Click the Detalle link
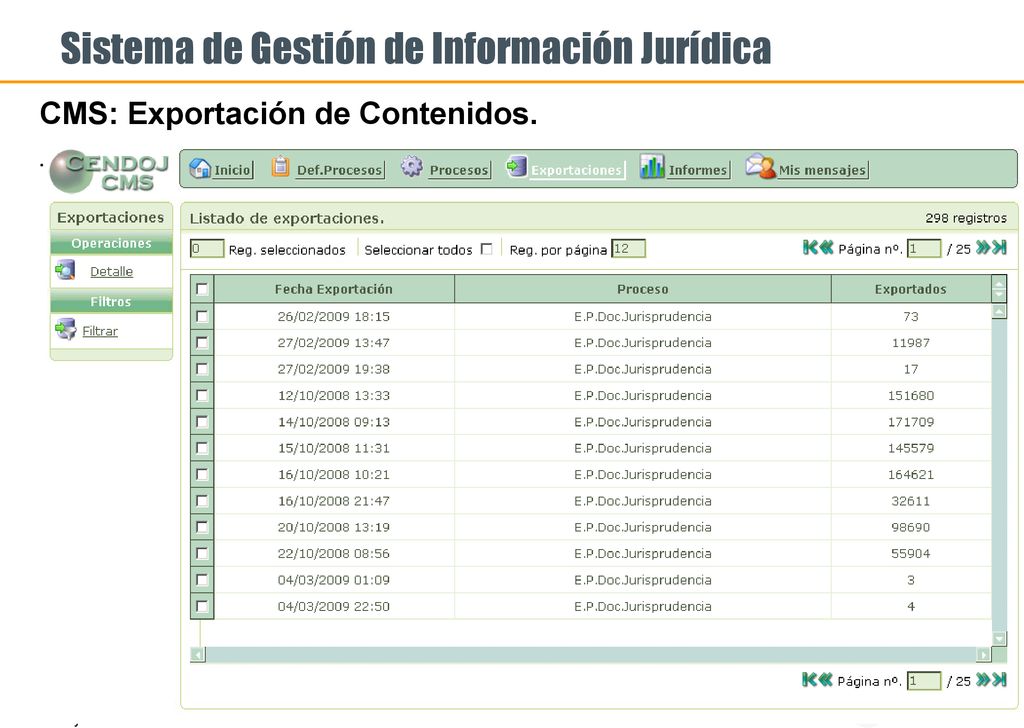The image size is (1024, 728). pyautogui.click(x=111, y=272)
